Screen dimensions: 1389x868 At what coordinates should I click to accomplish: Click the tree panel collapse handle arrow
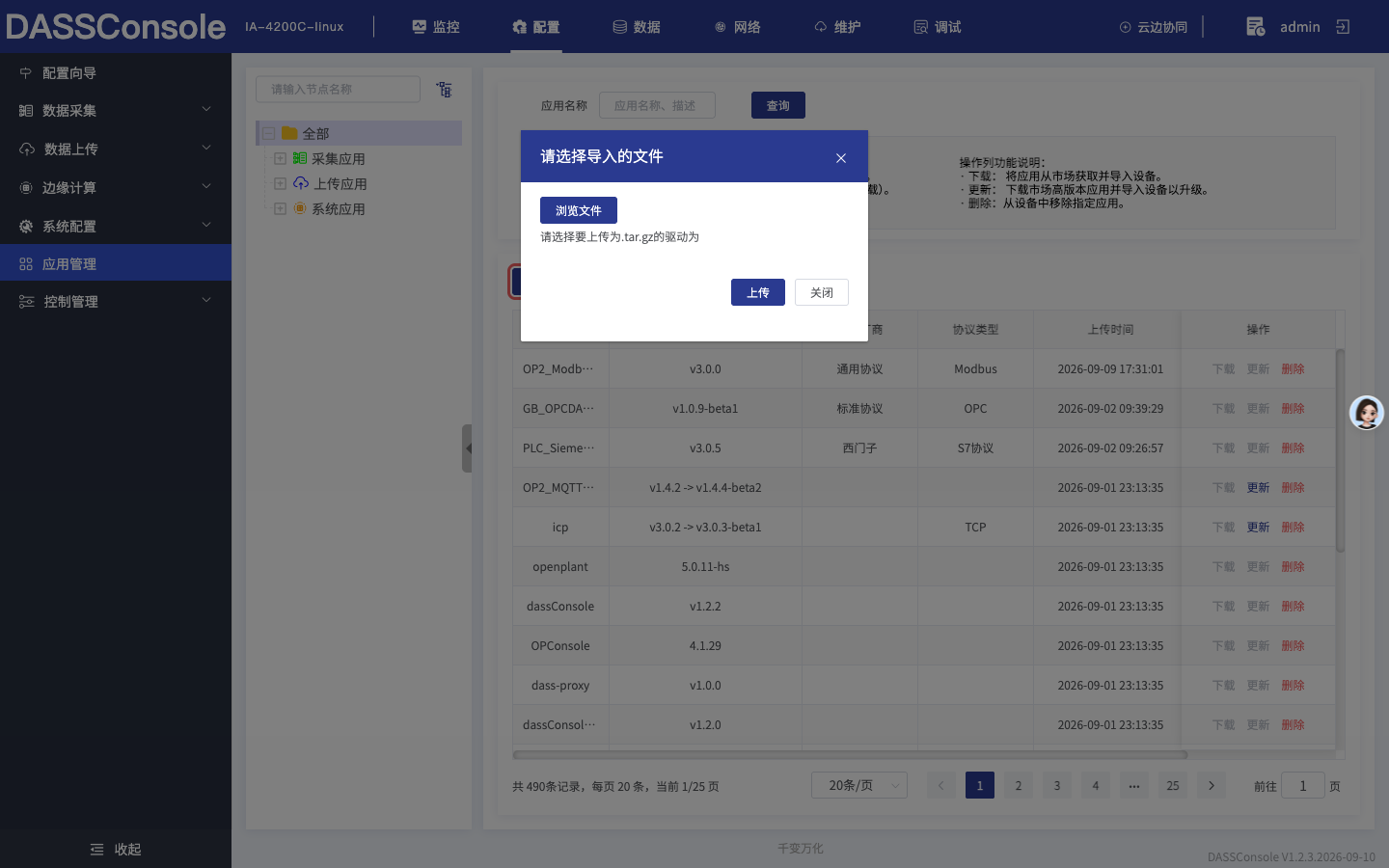[467, 448]
